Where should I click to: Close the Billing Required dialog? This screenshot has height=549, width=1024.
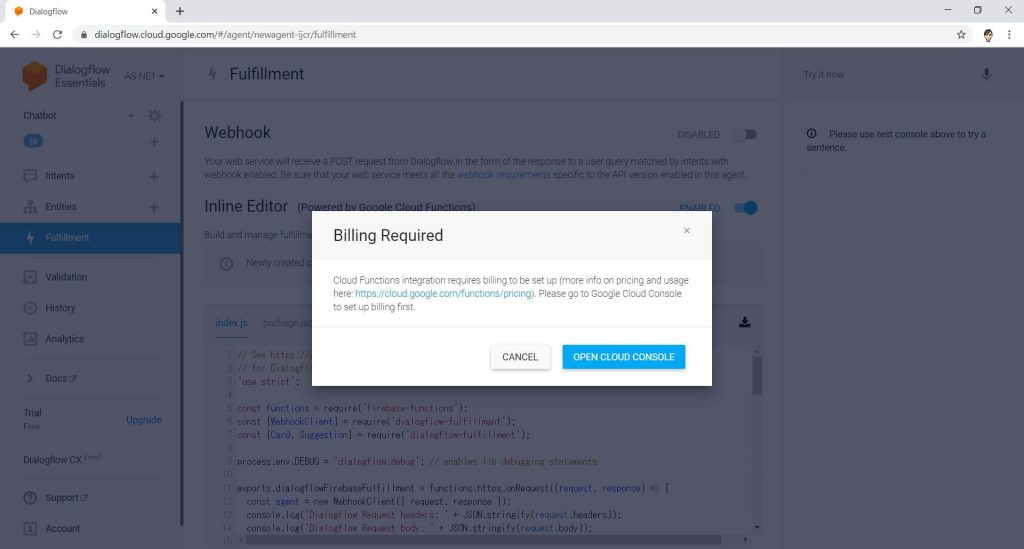(x=686, y=230)
